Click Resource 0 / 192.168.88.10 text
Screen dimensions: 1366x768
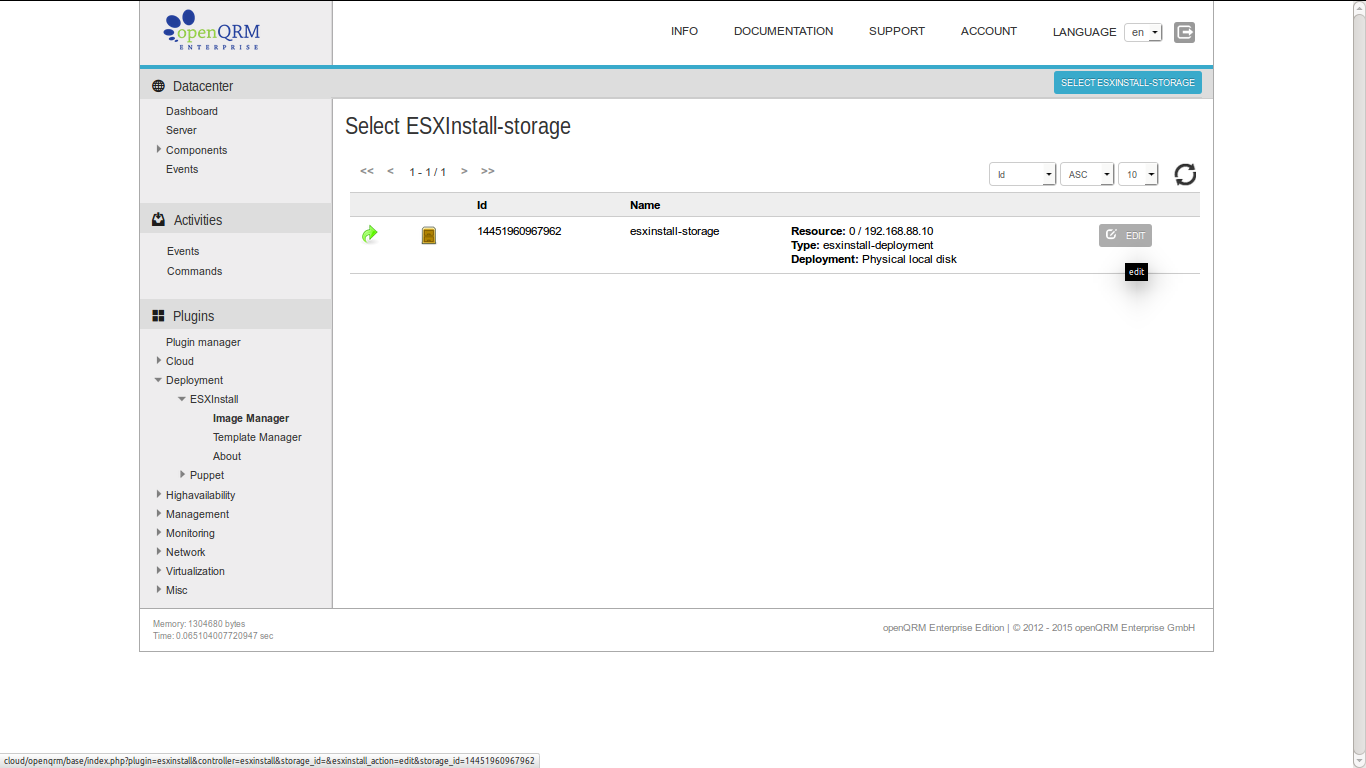click(862, 231)
